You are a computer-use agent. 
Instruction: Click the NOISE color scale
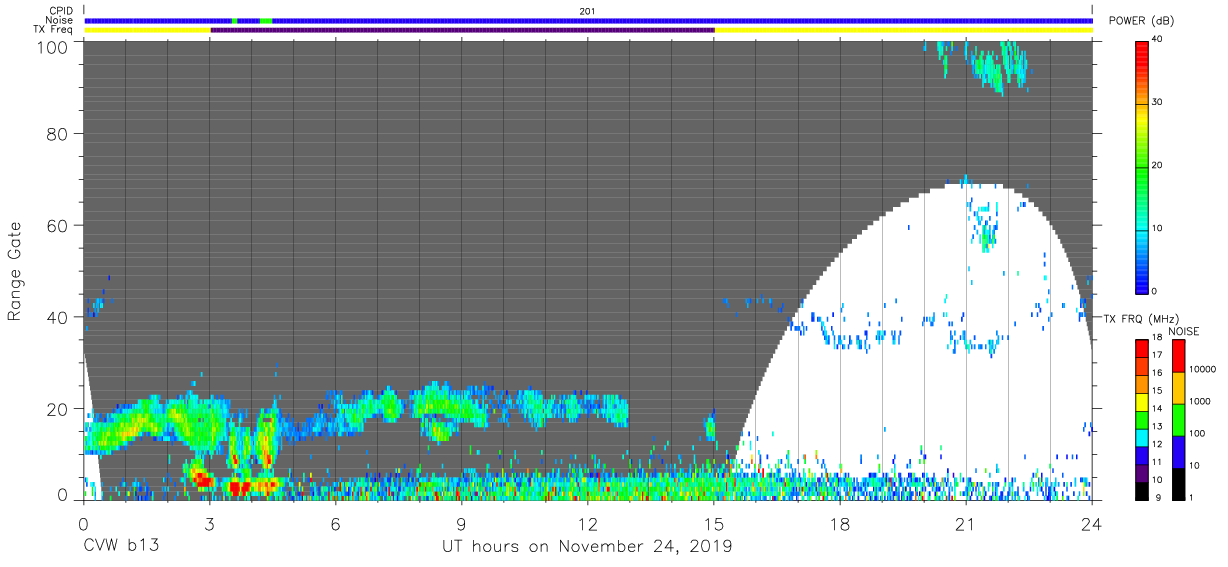[x=1177, y=418]
